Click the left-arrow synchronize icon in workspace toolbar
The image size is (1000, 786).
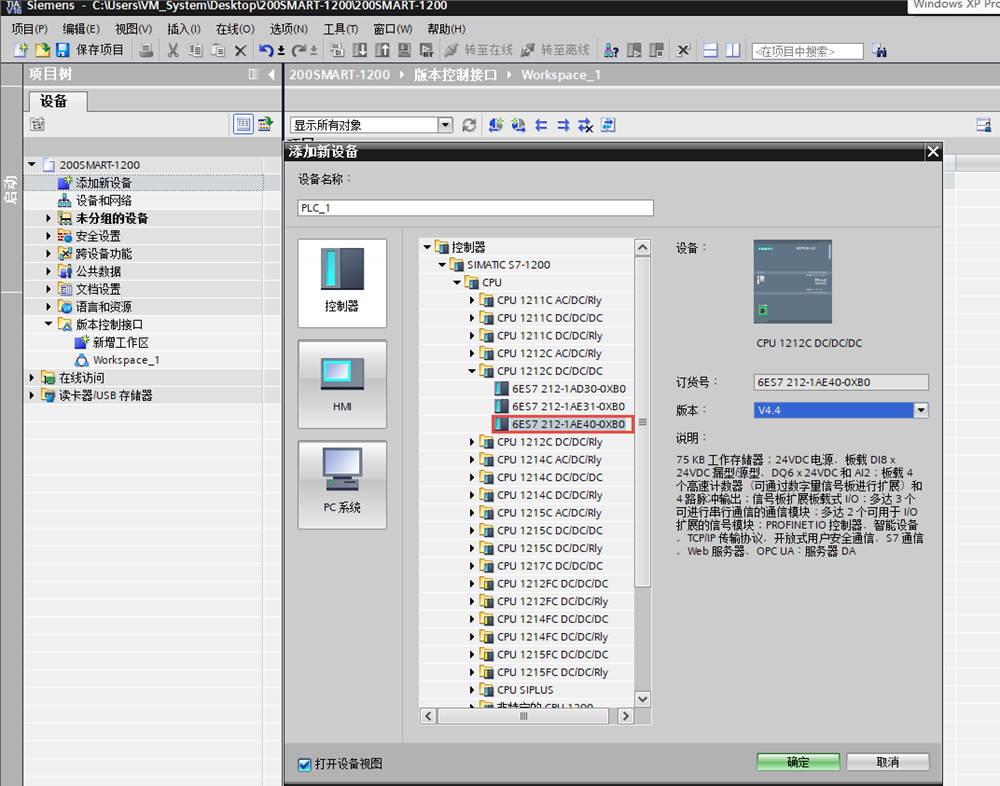click(x=541, y=125)
